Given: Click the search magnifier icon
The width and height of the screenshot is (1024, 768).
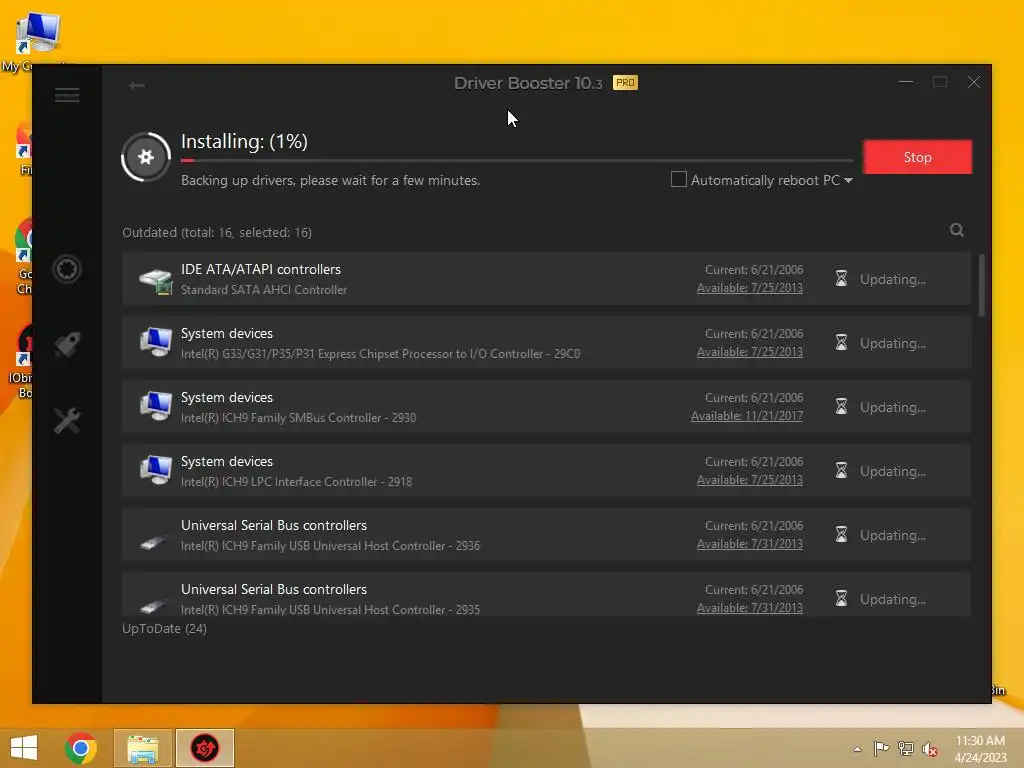Looking at the screenshot, I should (957, 230).
